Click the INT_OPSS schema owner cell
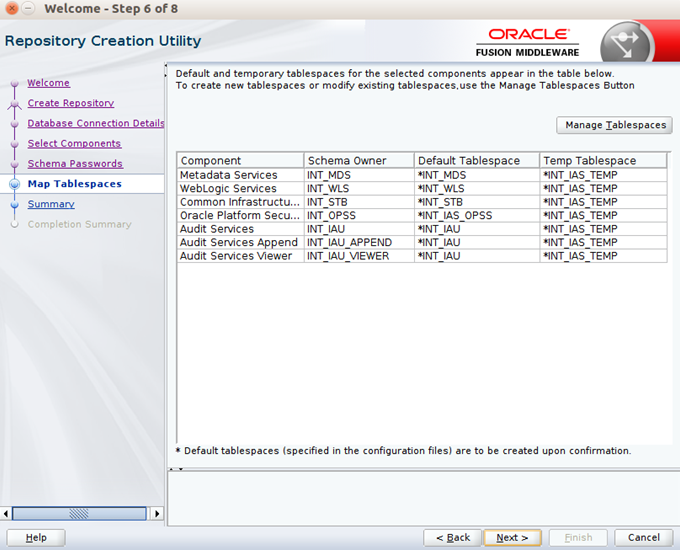The image size is (680, 551). pyautogui.click(x=359, y=215)
